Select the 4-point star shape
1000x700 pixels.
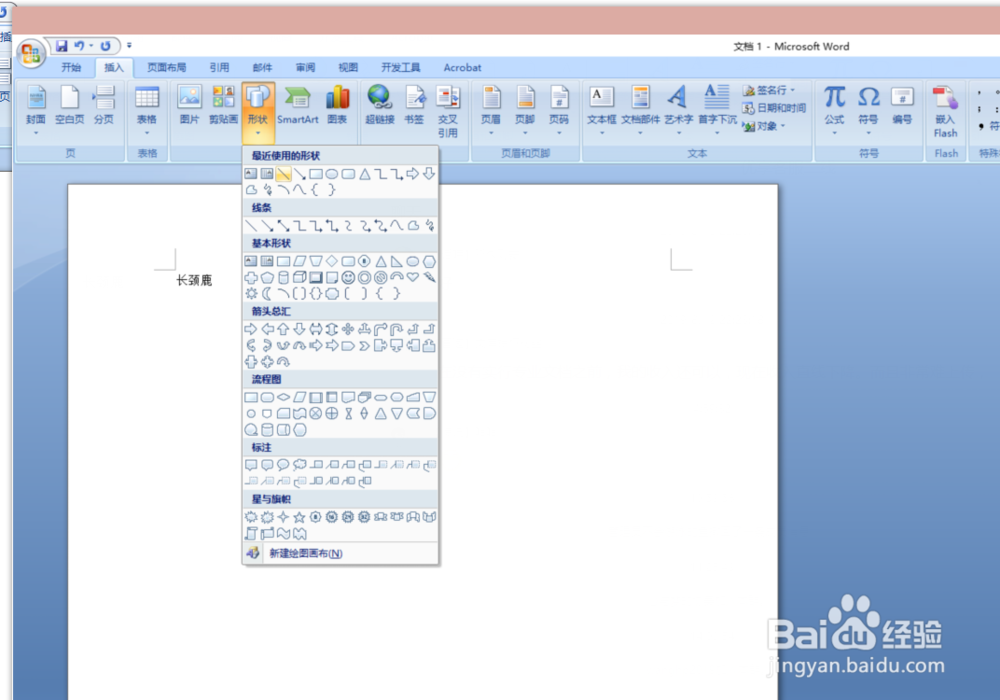click(x=283, y=517)
